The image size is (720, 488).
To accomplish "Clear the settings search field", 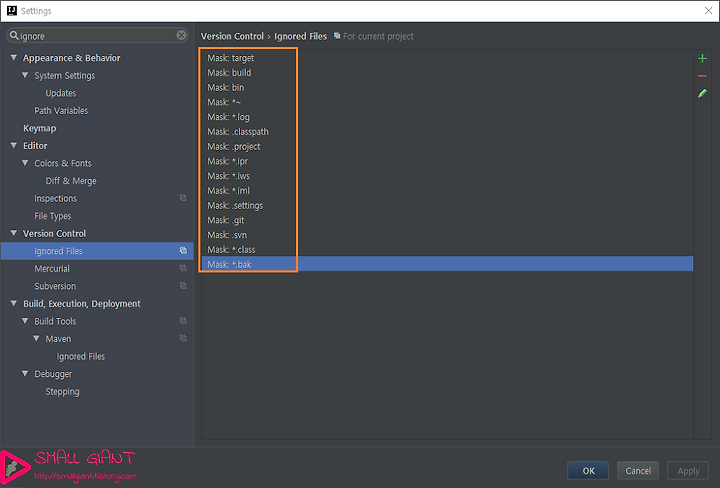I will click(x=181, y=35).
